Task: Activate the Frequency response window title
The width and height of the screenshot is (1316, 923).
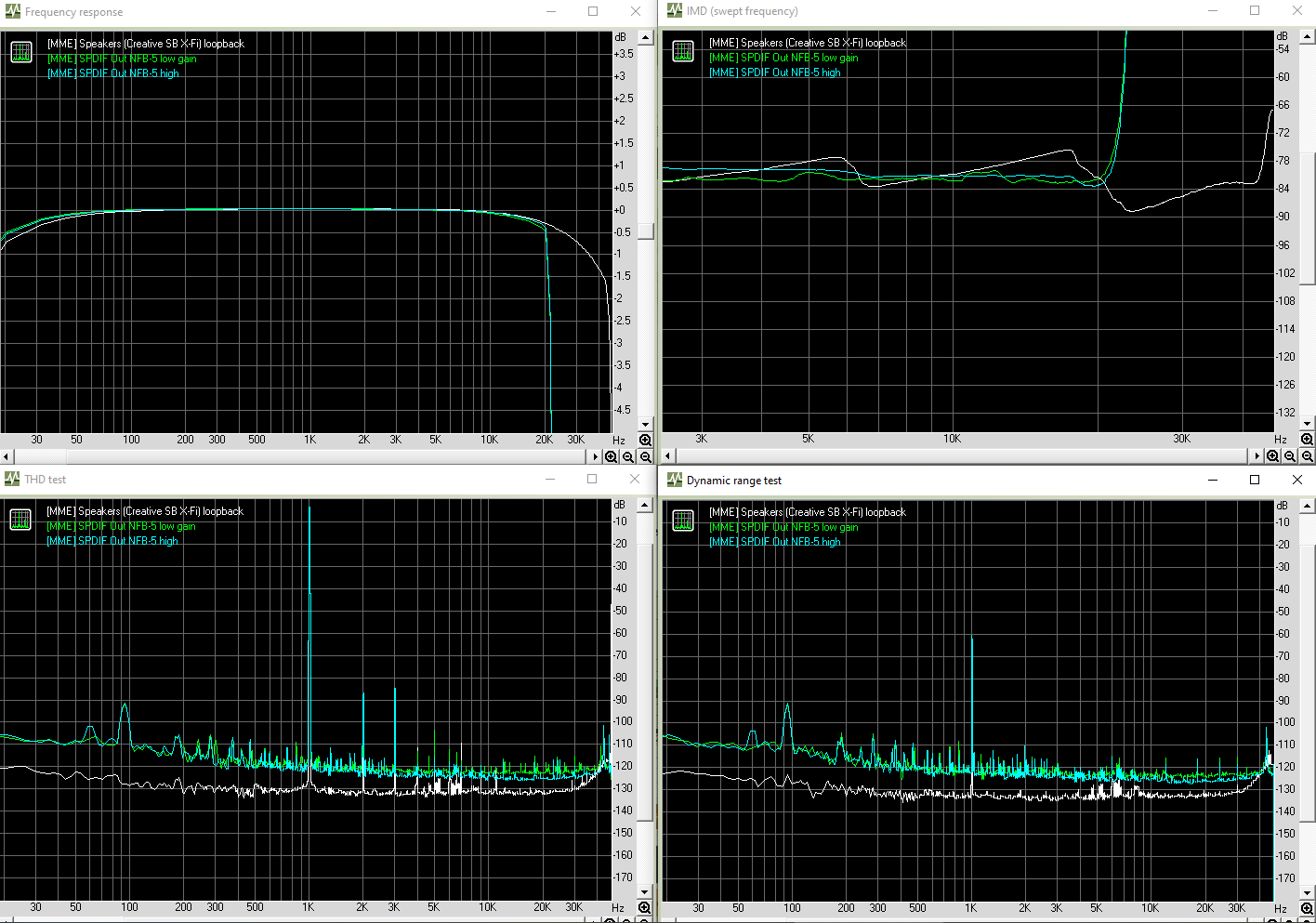Action: click(x=73, y=12)
